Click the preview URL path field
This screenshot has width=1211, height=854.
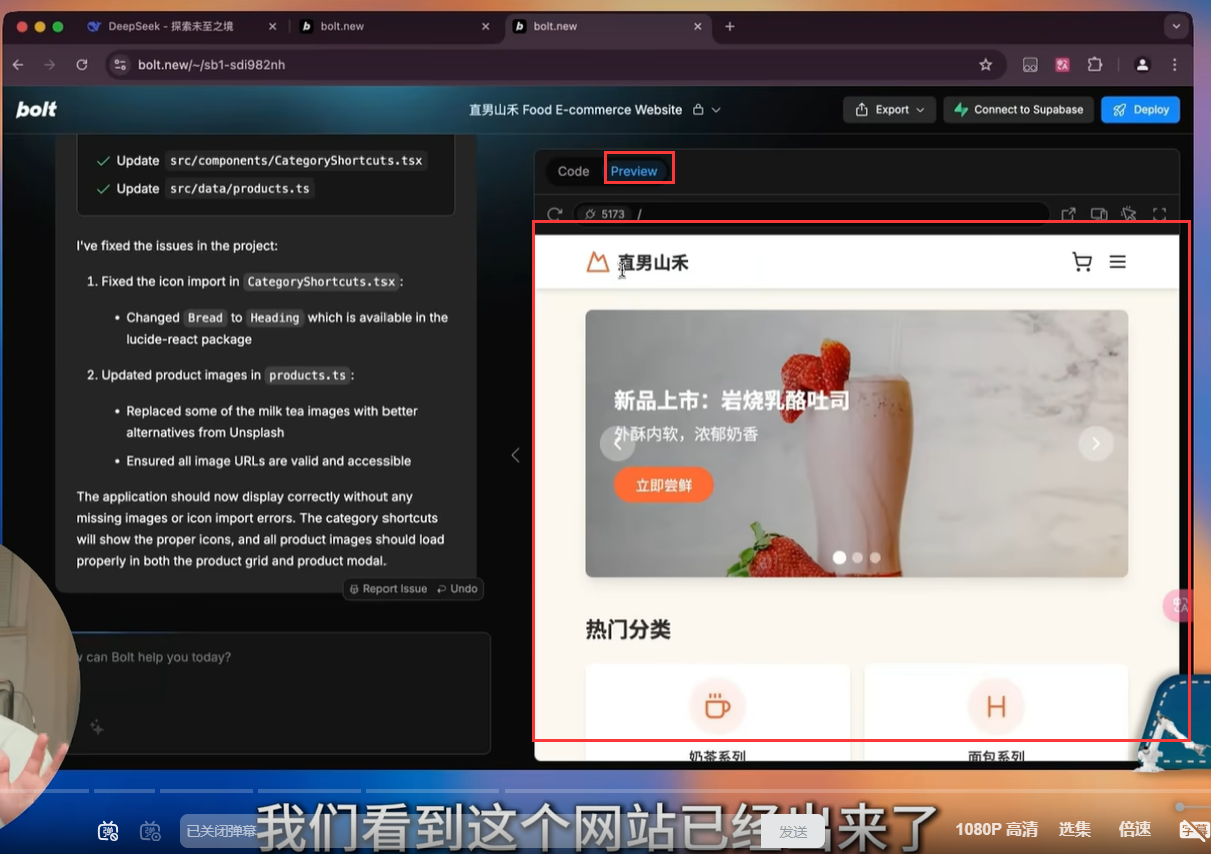tap(810, 214)
